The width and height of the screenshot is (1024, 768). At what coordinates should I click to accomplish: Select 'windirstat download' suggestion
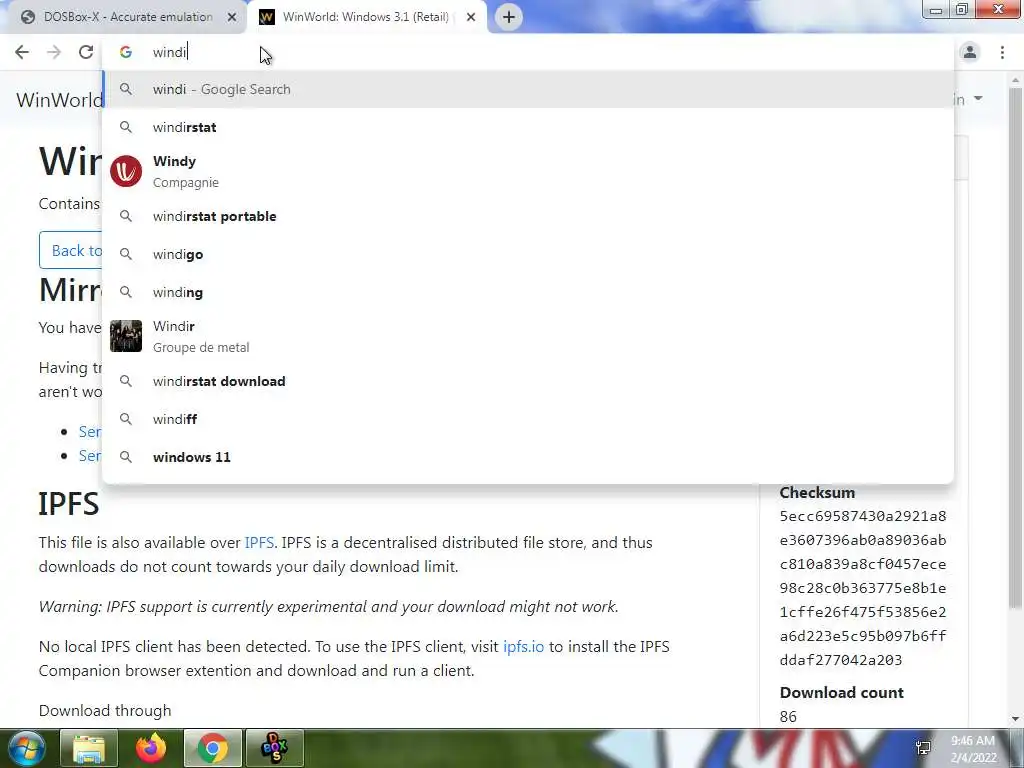tap(528, 381)
